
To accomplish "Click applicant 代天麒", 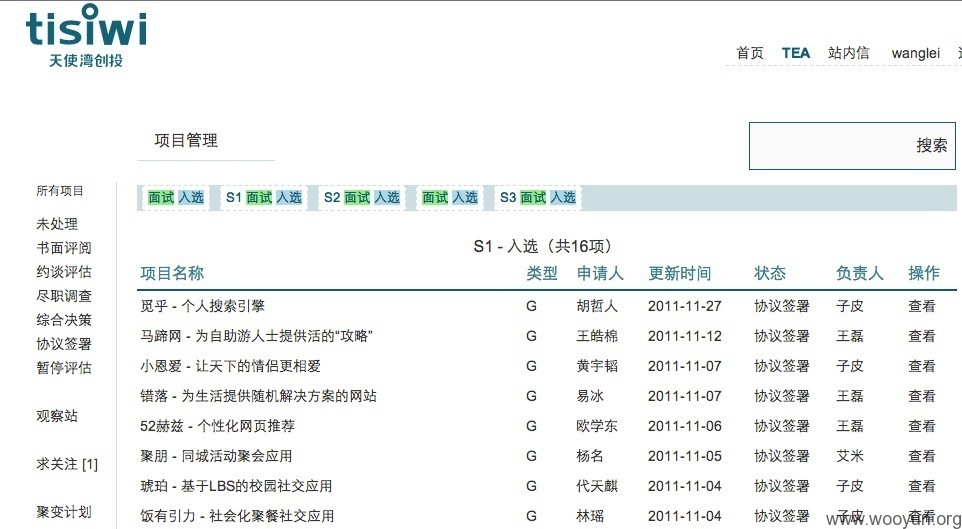I will click(x=597, y=487).
